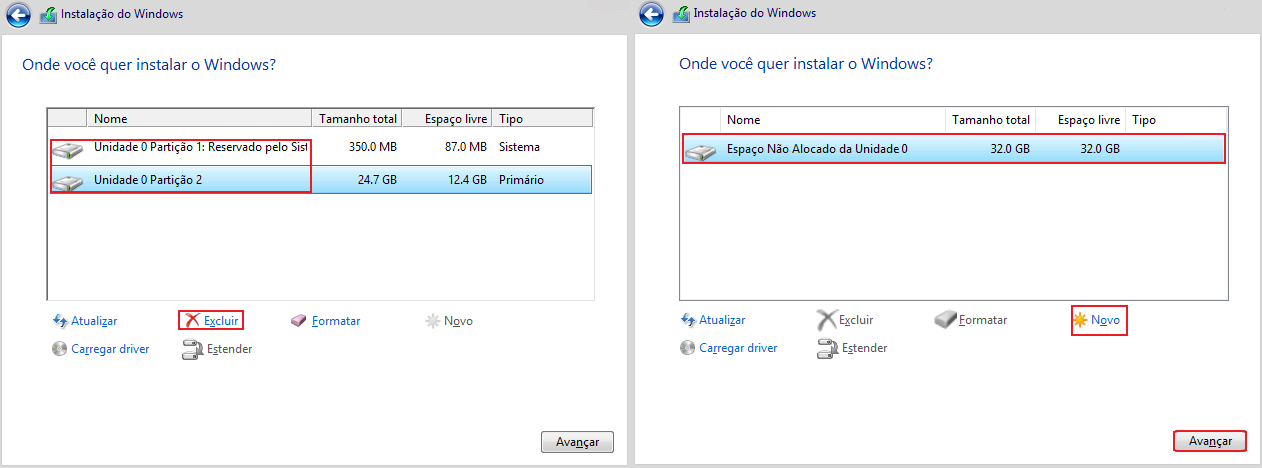Click the 32.0 GB Espaço livre cell
The image size is (1262, 468).
[1098, 149]
